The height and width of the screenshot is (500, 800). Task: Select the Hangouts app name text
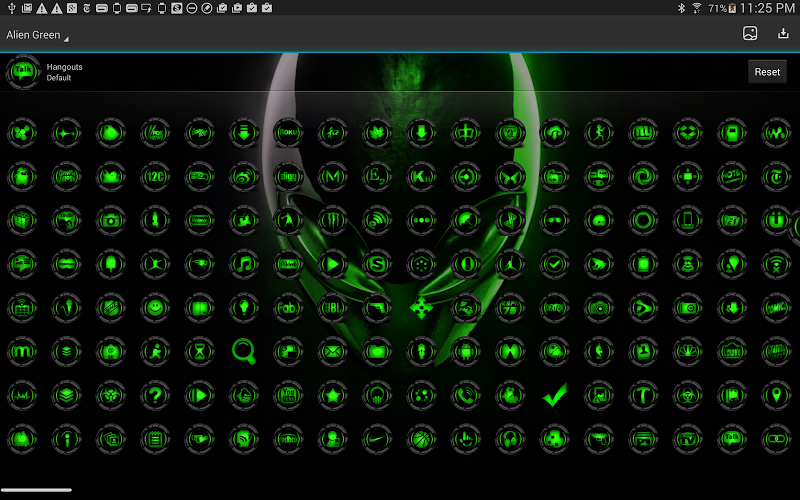pos(64,67)
